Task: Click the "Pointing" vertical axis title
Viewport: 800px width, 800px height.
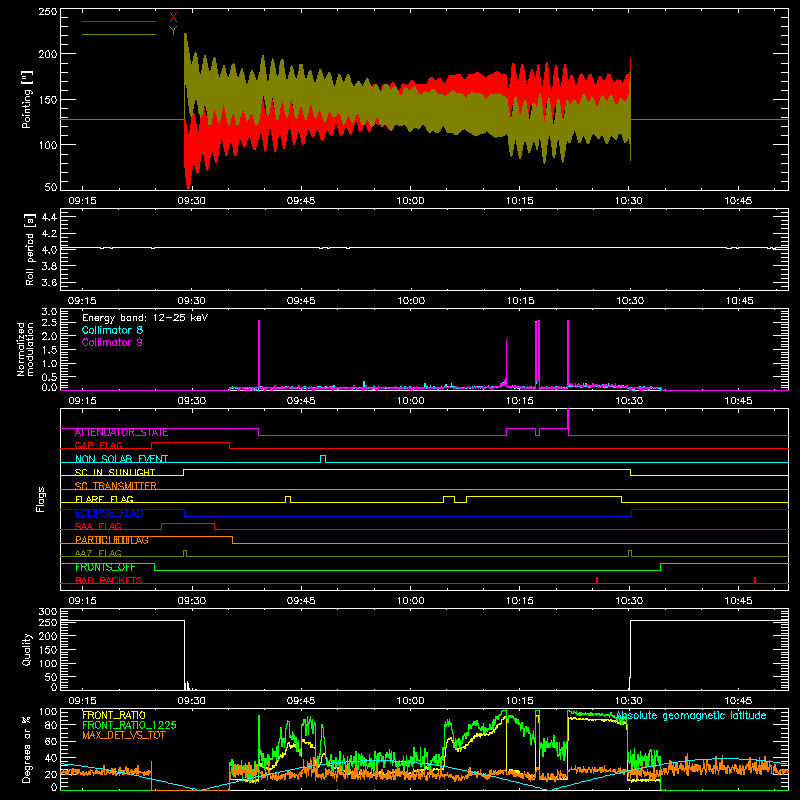Action: tap(27, 99)
